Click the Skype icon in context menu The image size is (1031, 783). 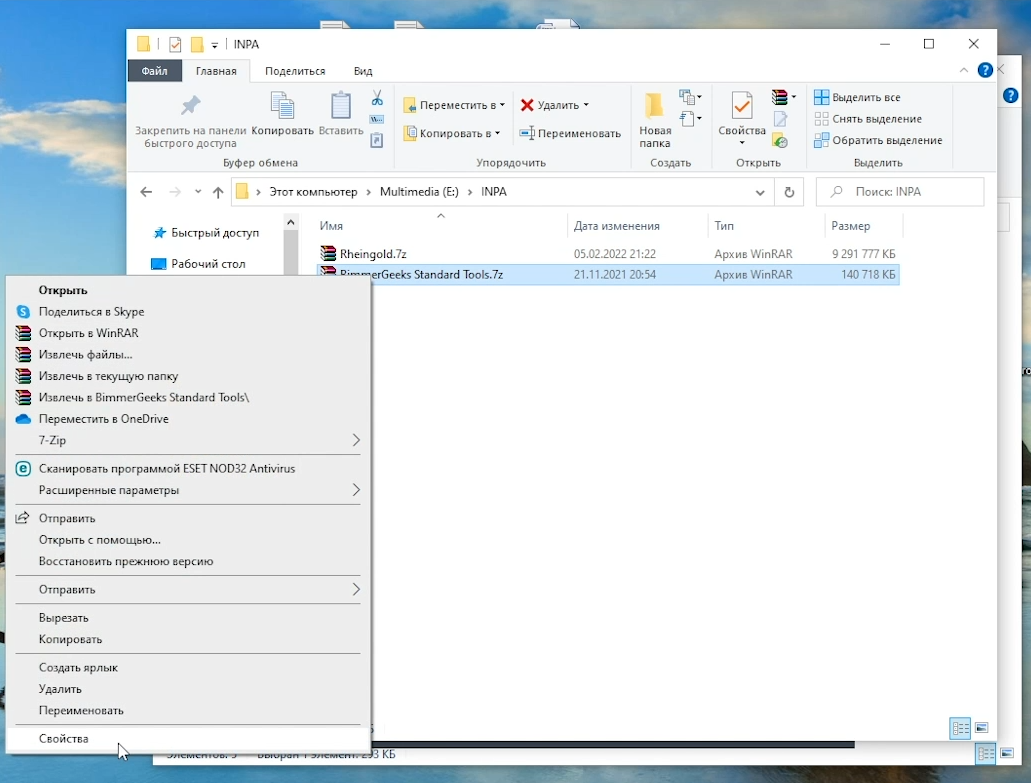(x=23, y=312)
